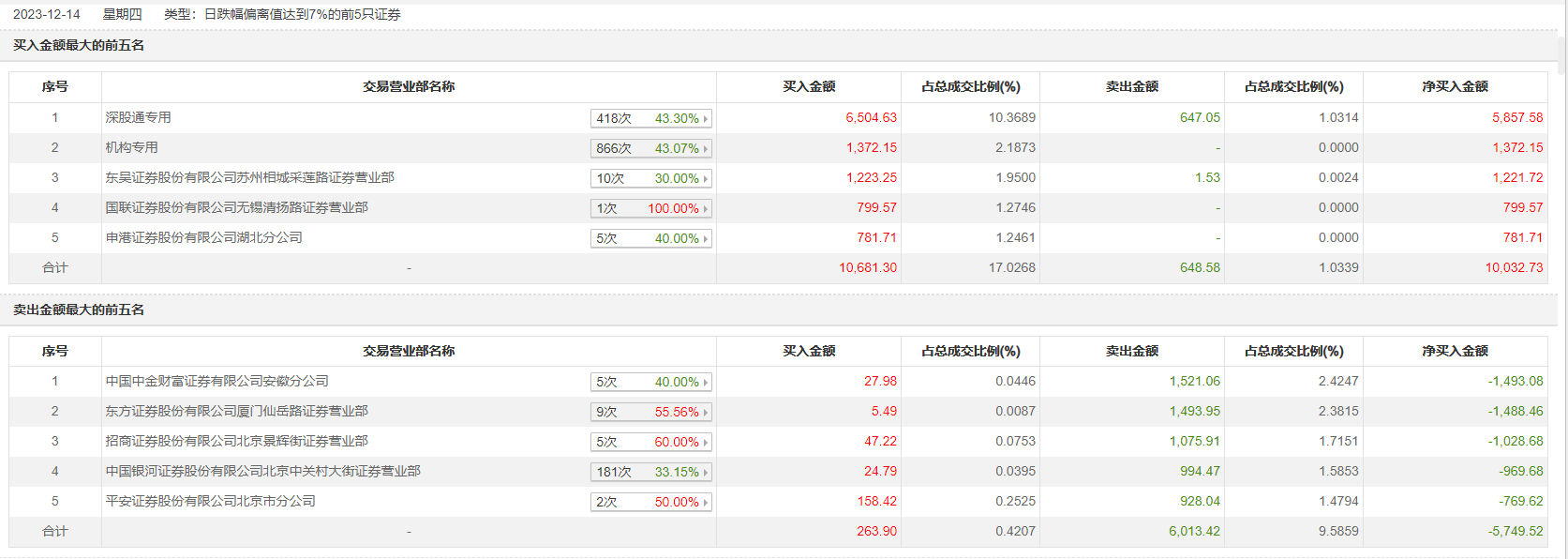This screenshot has width=1568, height=559.
Task: Expand the 9次 55.56% stats box
Action: click(651, 412)
